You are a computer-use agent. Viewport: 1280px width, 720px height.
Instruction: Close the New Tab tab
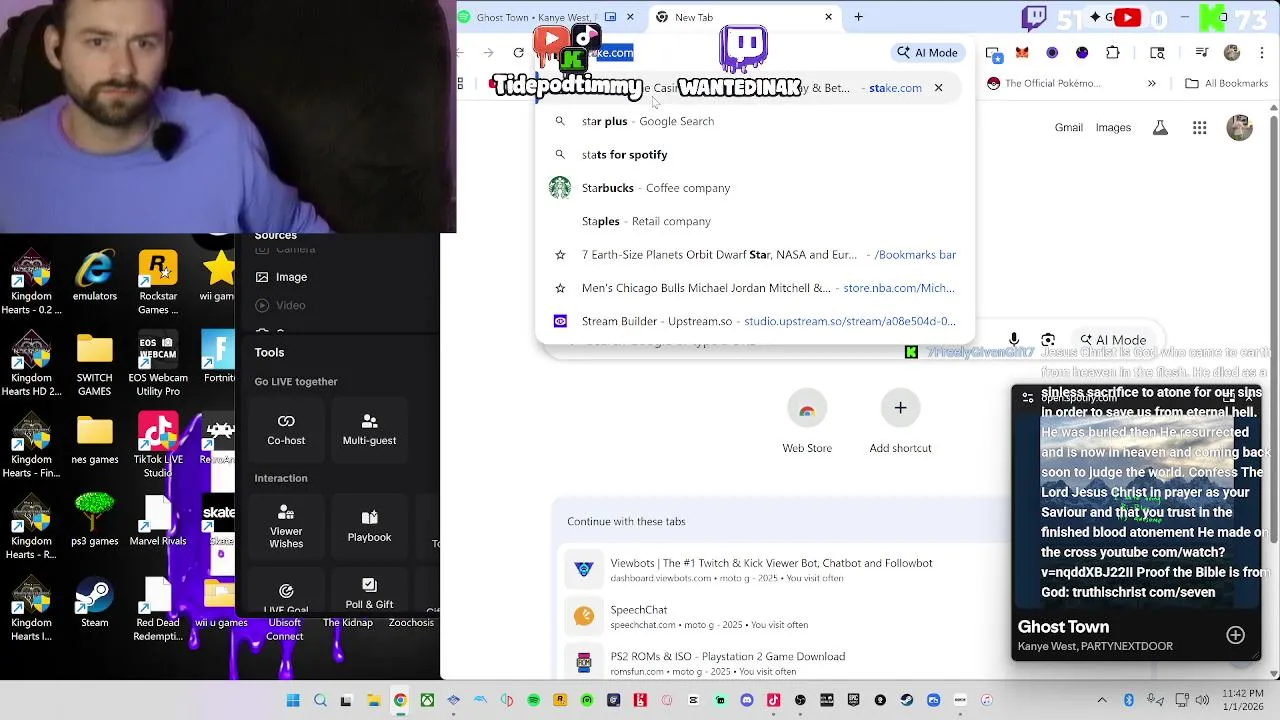pyautogui.click(x=828, y=17)
